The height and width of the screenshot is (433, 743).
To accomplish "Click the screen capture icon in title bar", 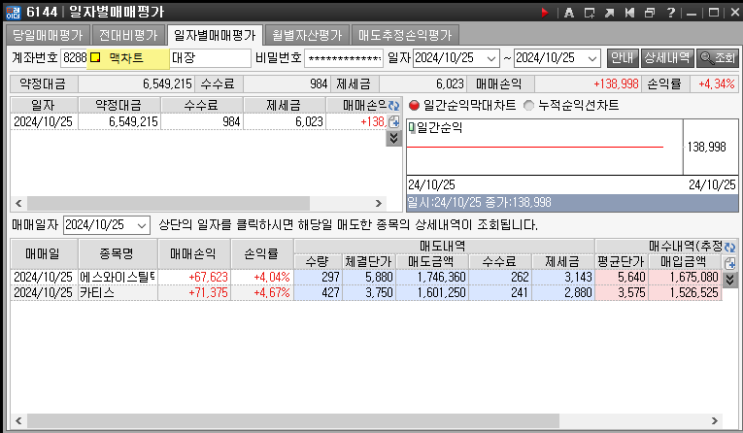I will (589, 13).
